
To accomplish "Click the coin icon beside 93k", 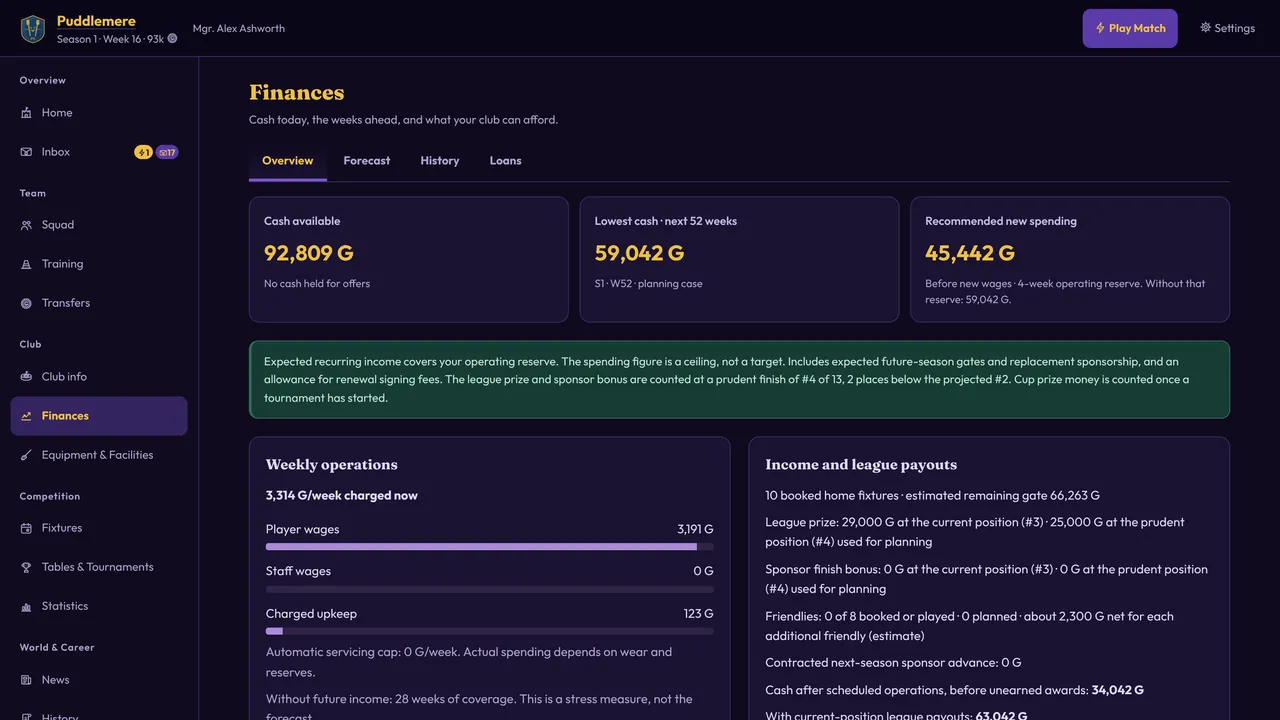I will coord(172,39).
